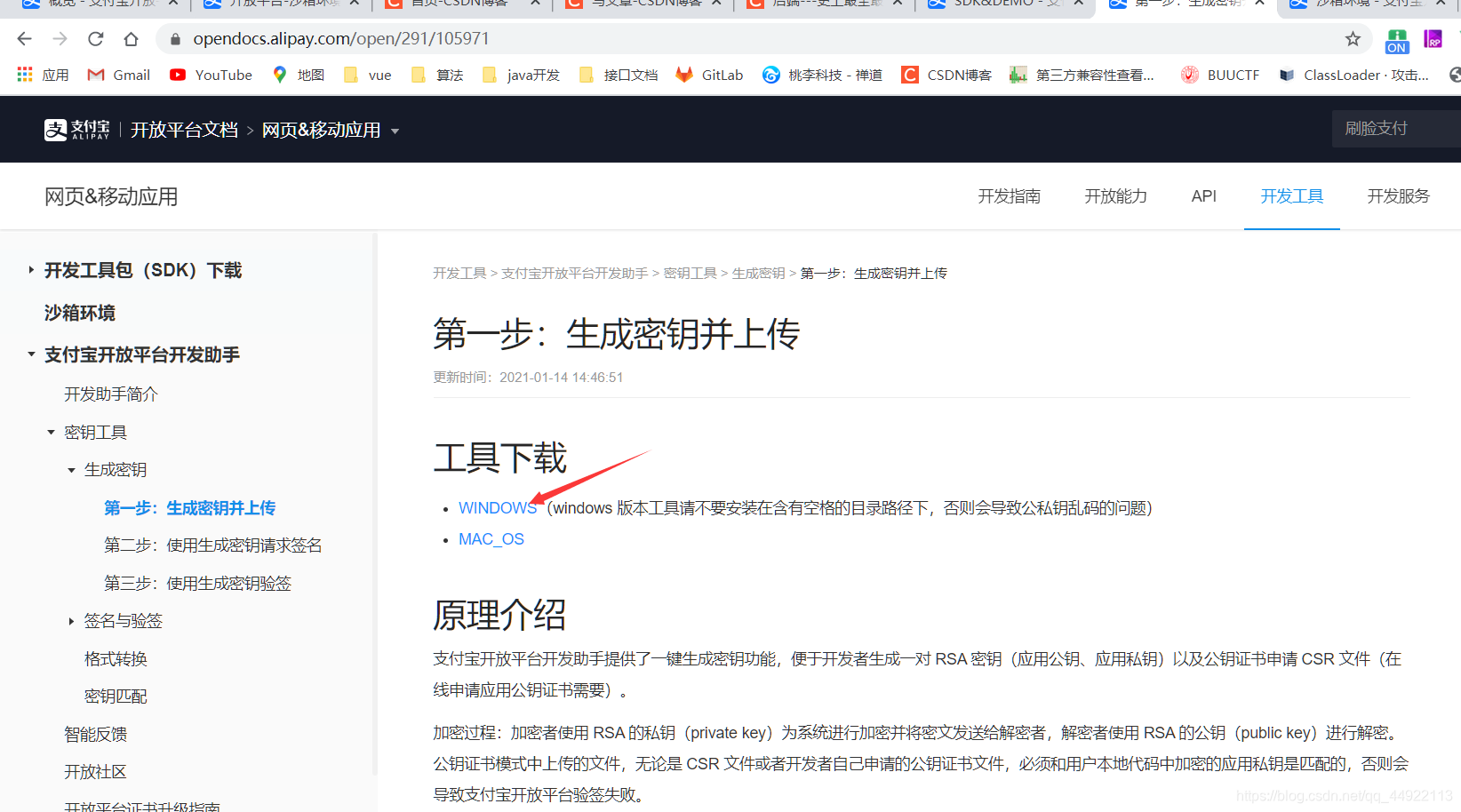Switch to the 开放能力 tab

click(1115, 196)
